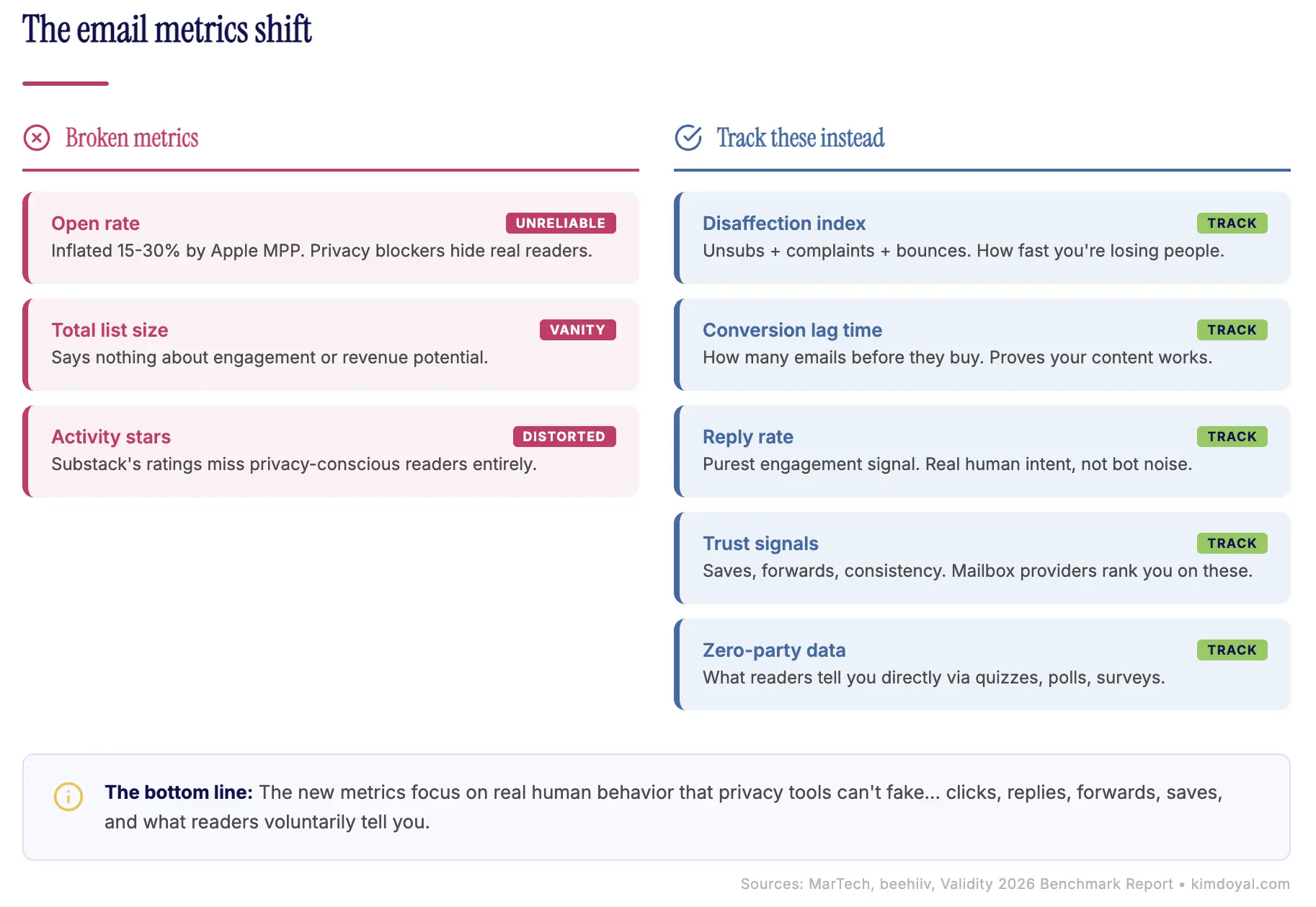1316x907 pixels.
Task: Click the yellow info icon in bottom line box
Action: pos(68,797)
